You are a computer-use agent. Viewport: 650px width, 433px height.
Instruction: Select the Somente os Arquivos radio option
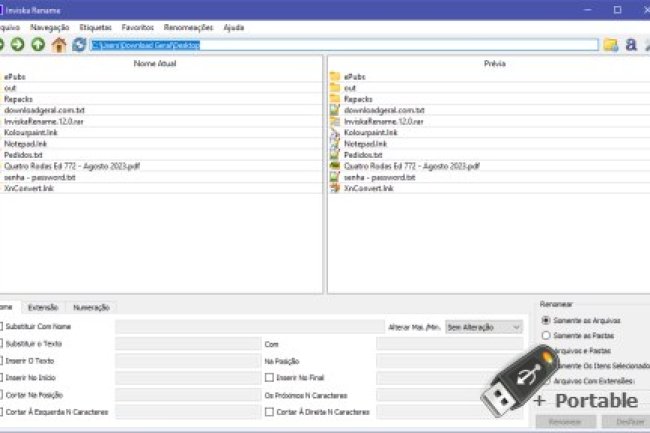546,320
